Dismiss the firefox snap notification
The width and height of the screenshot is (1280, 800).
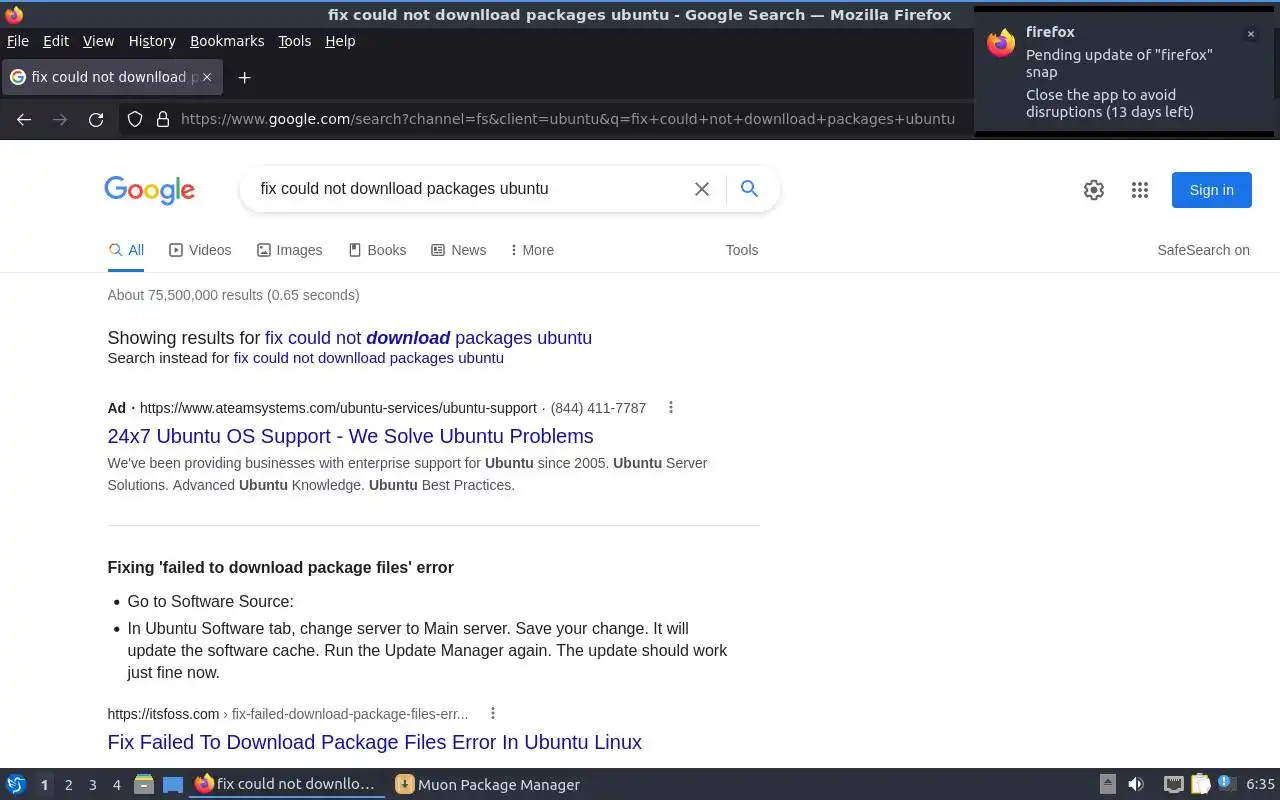1250,34
